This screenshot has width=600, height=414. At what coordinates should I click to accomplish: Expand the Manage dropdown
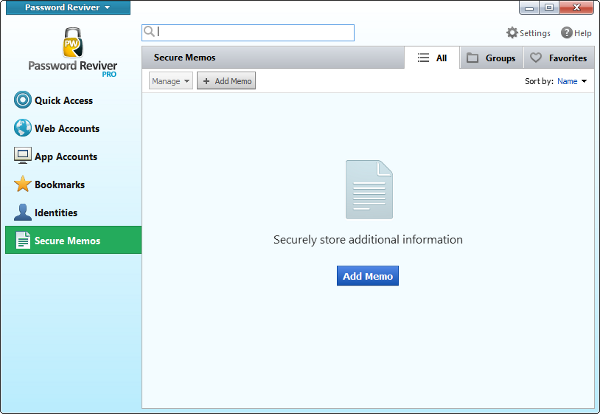coord(171,81)
